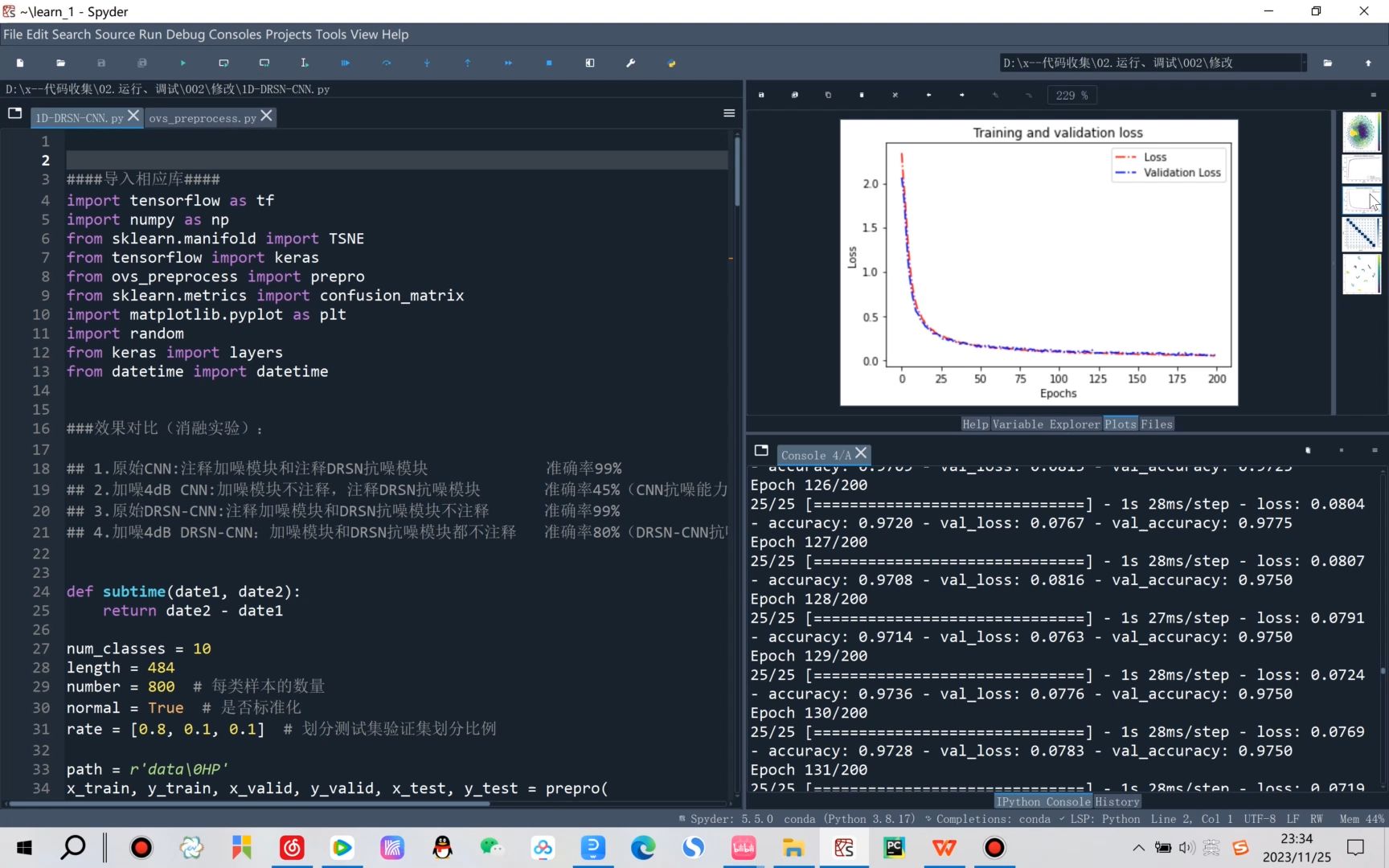Continue debugger execution until next breakpoint
This screenshot has width=1389, height=868.
[508, 63]
